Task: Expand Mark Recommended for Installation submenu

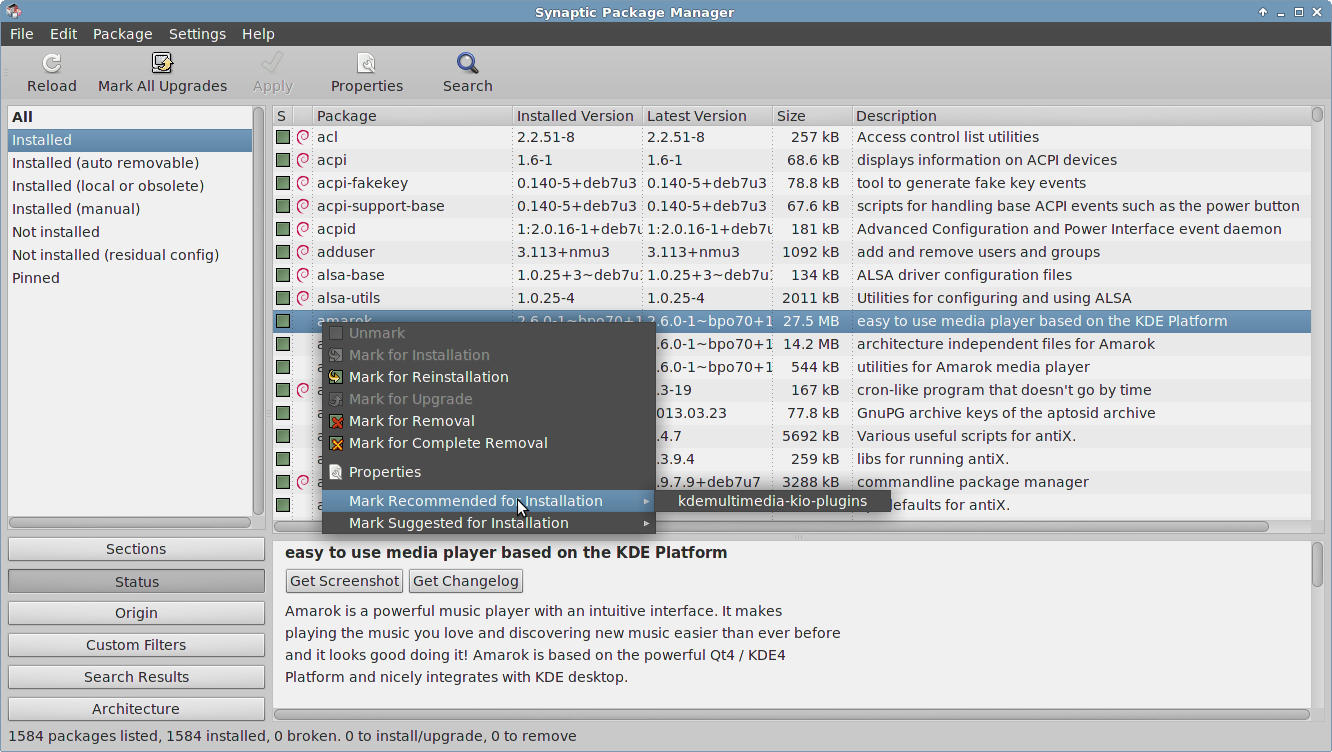Action: (488, 501)
